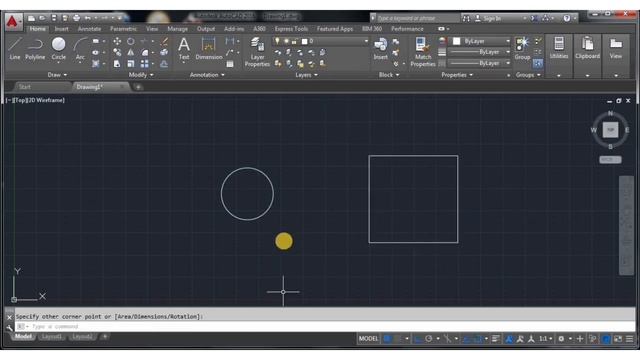Open annotation scale 1:1 dropdown

545,339
